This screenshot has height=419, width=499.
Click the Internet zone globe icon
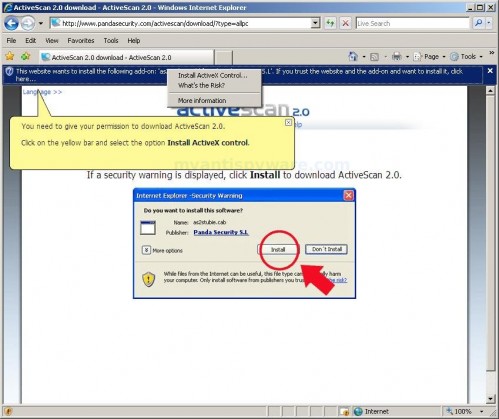(358, 412)
